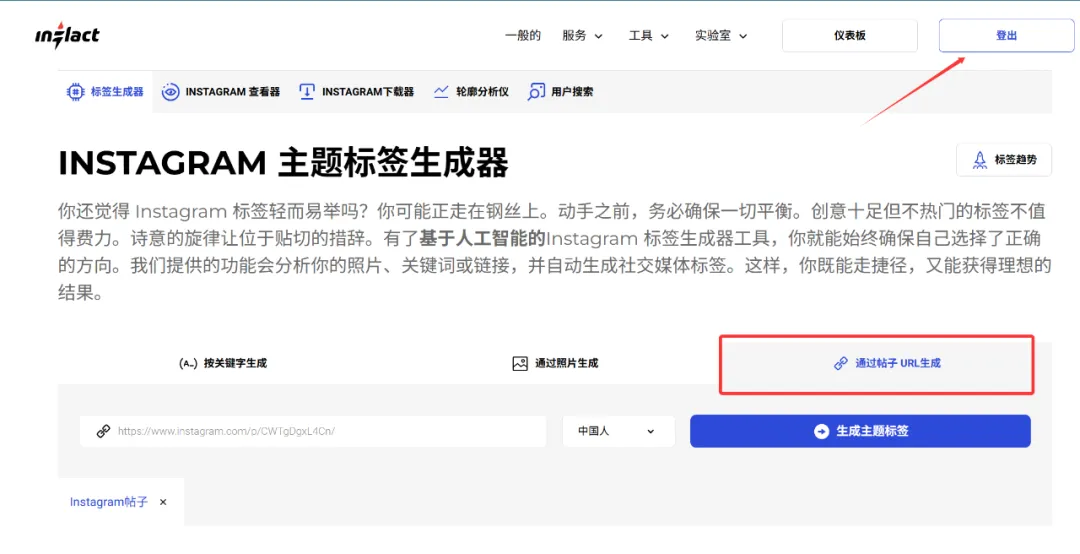Open the 用户搜索 tab
Image resolution: width=1080 pixels, height=554 pixels.
click(x=560, y=92)
